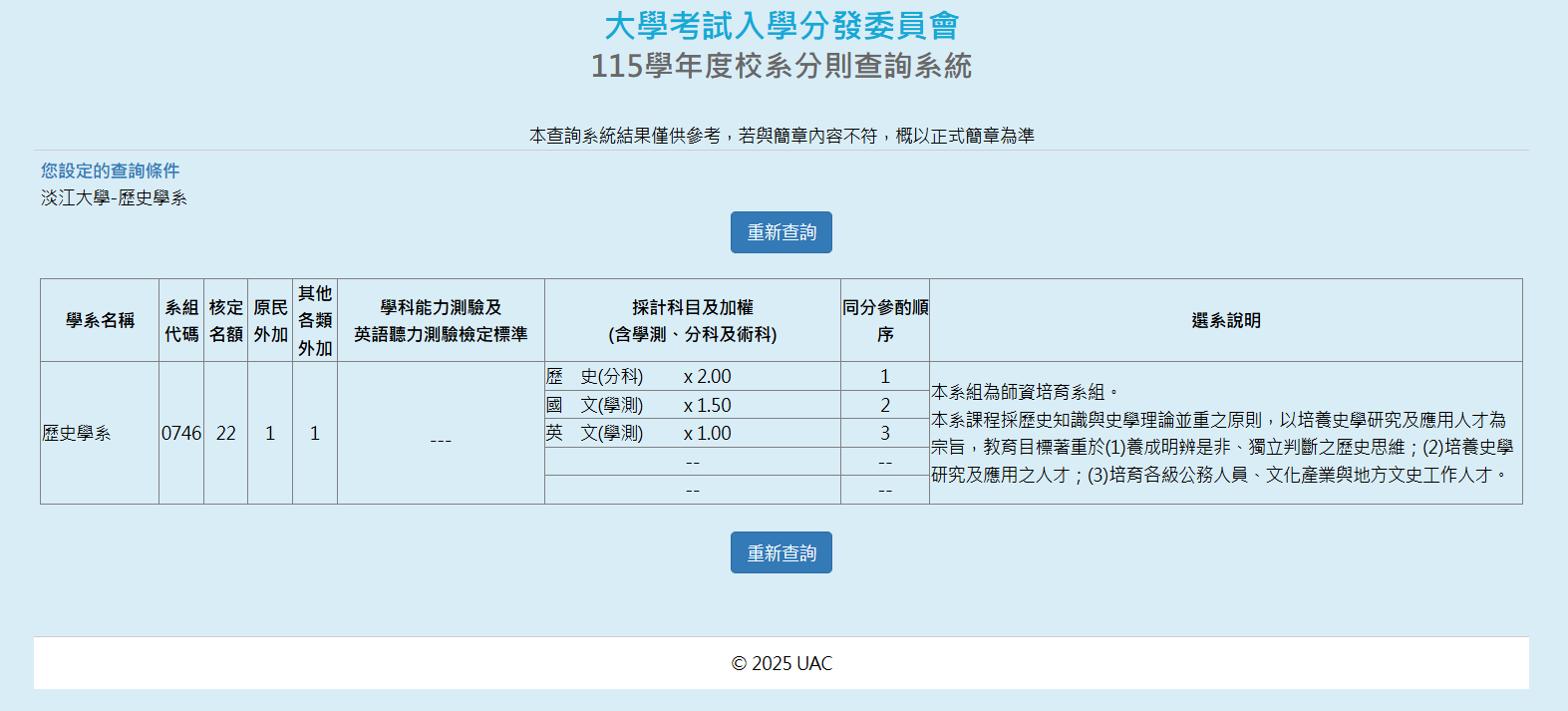Click the 採計科目及加權 column header
Viewport: 1568px width, 711px height.
(x=692, y=320)
